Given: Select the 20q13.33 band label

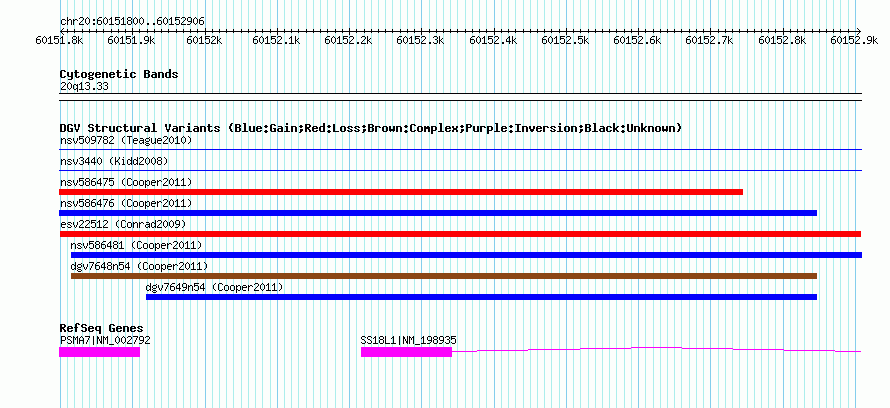Looking at the screenshot, I should point(84,86).
